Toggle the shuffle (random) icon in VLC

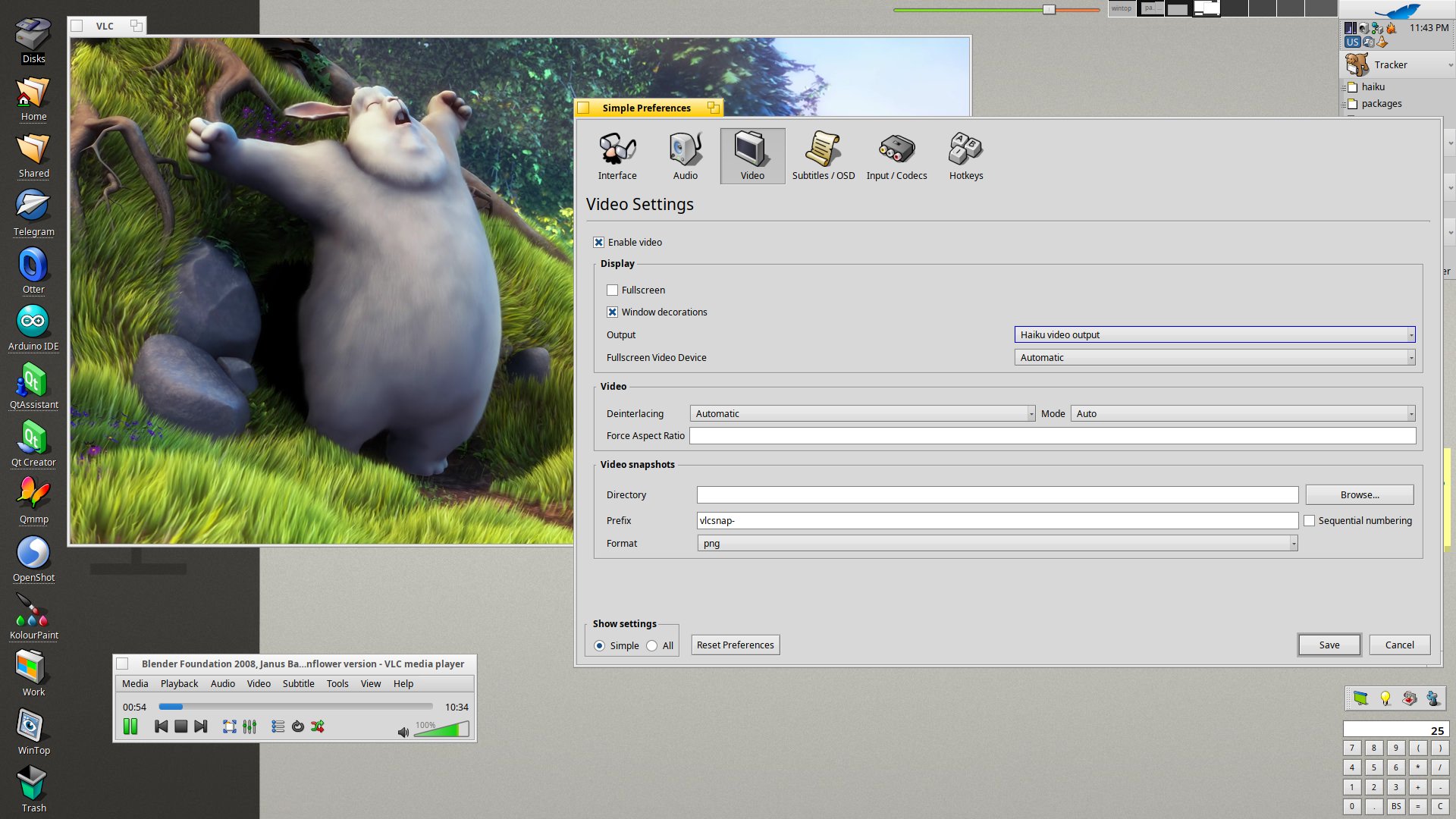tap(317, 726)
